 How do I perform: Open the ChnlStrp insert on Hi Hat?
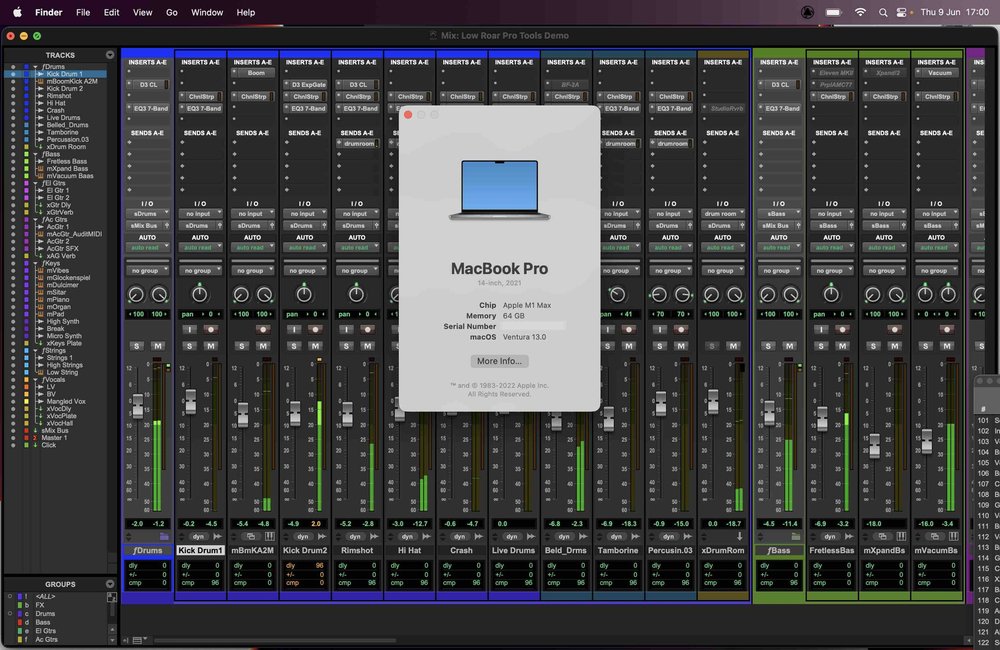(410, 96)
